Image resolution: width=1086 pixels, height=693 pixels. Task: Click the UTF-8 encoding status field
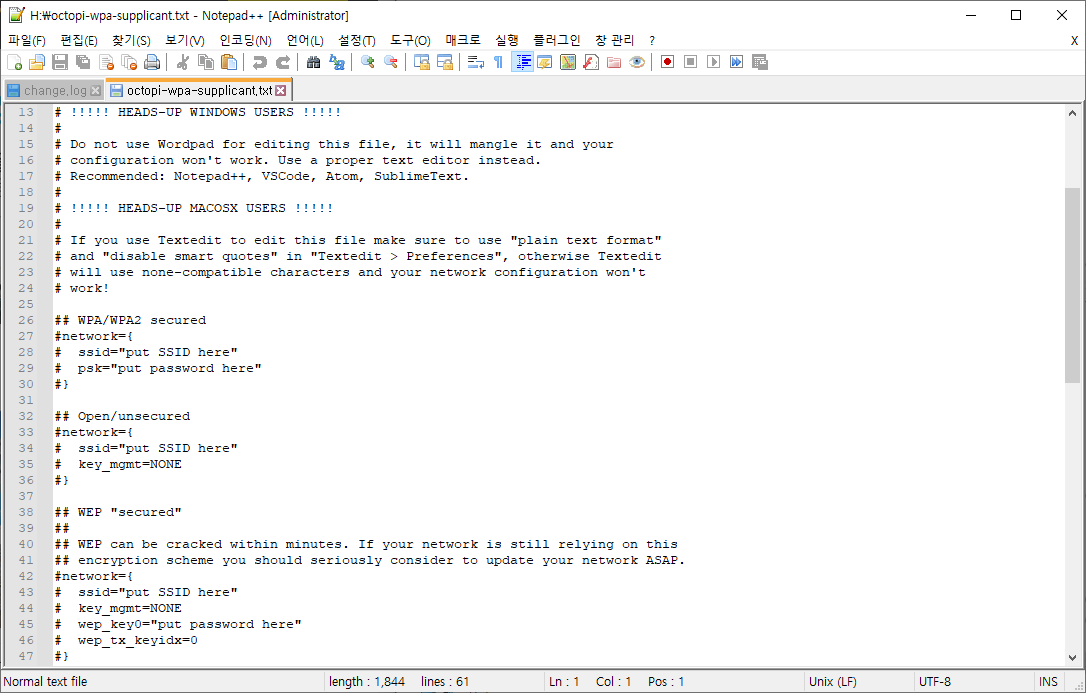[x=934, y=682]
